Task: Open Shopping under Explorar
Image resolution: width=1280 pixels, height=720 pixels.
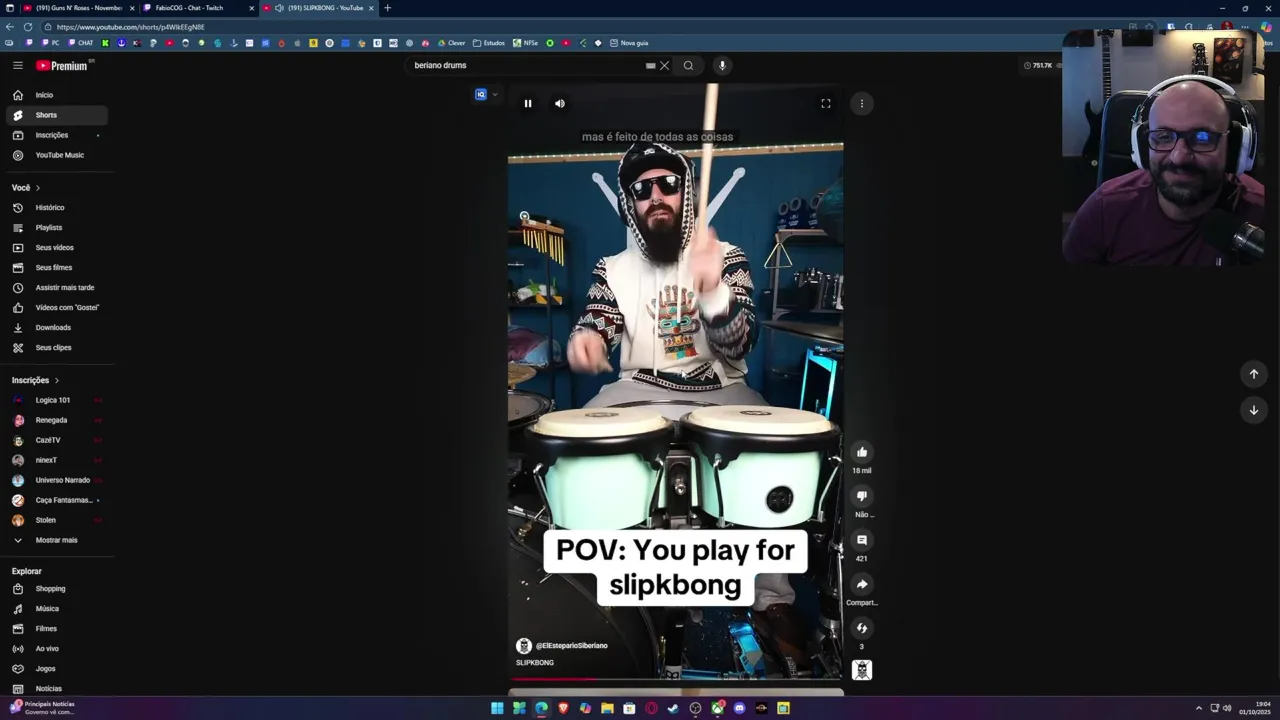Action: click(x=56, y=589)
